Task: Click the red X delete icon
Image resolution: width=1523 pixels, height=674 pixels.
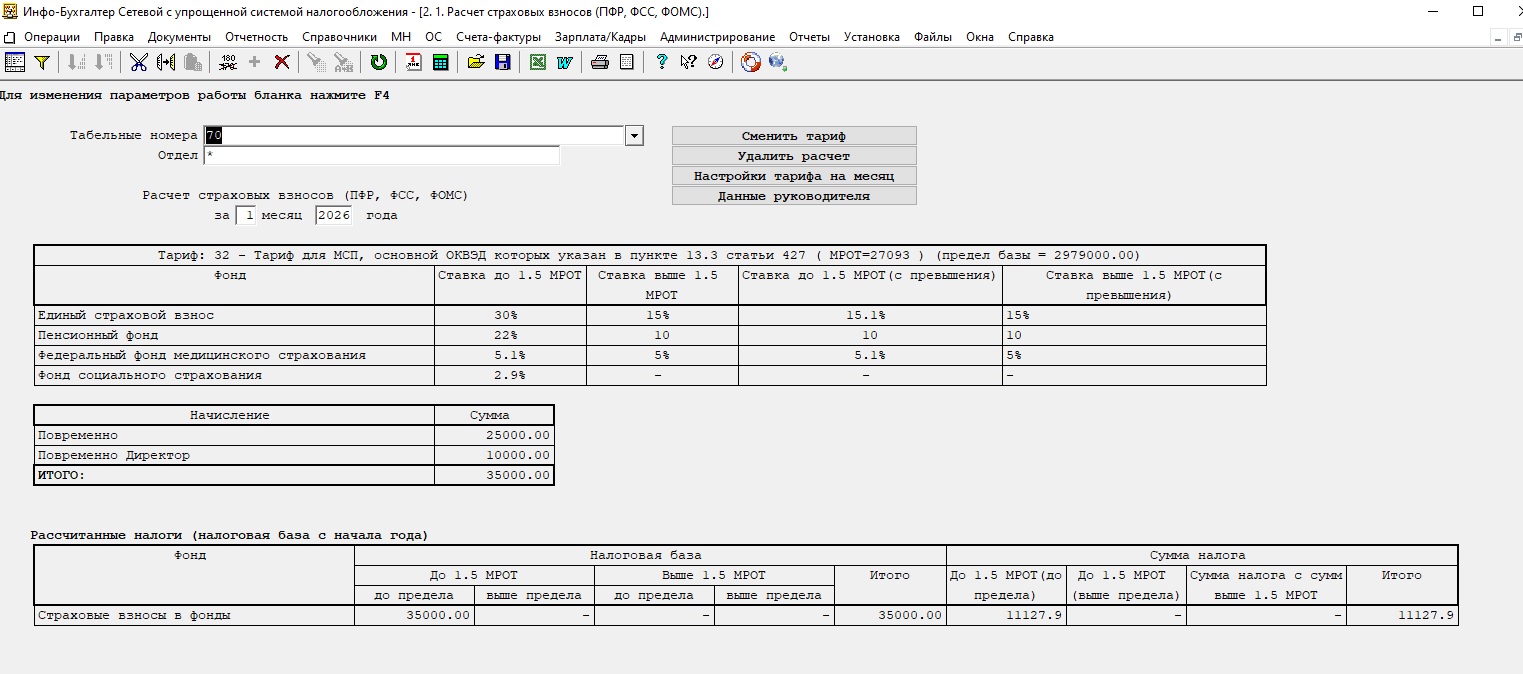Action: (282, 62)
